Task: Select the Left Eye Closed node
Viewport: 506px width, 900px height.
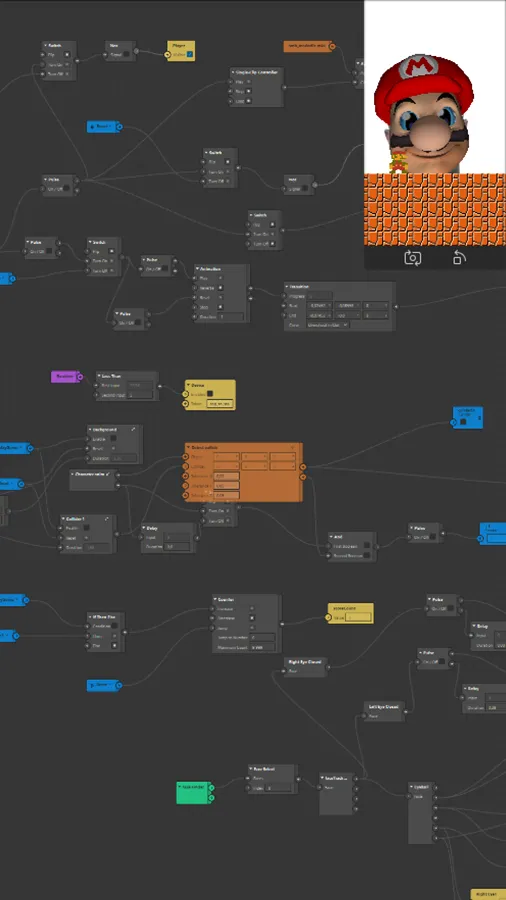Action: [x=384, y=711]
